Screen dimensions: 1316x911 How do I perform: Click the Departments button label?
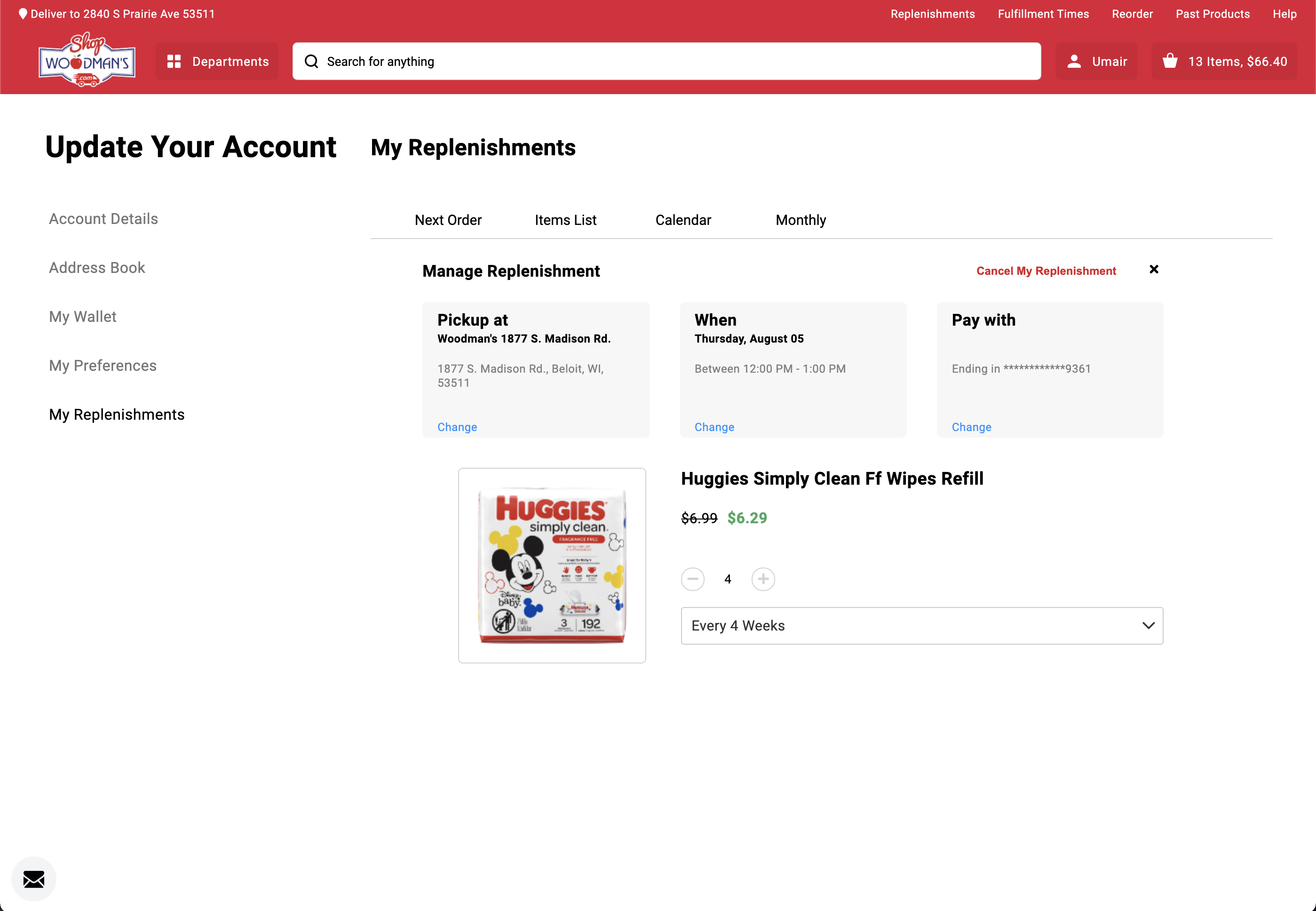(x=230, y=61)
